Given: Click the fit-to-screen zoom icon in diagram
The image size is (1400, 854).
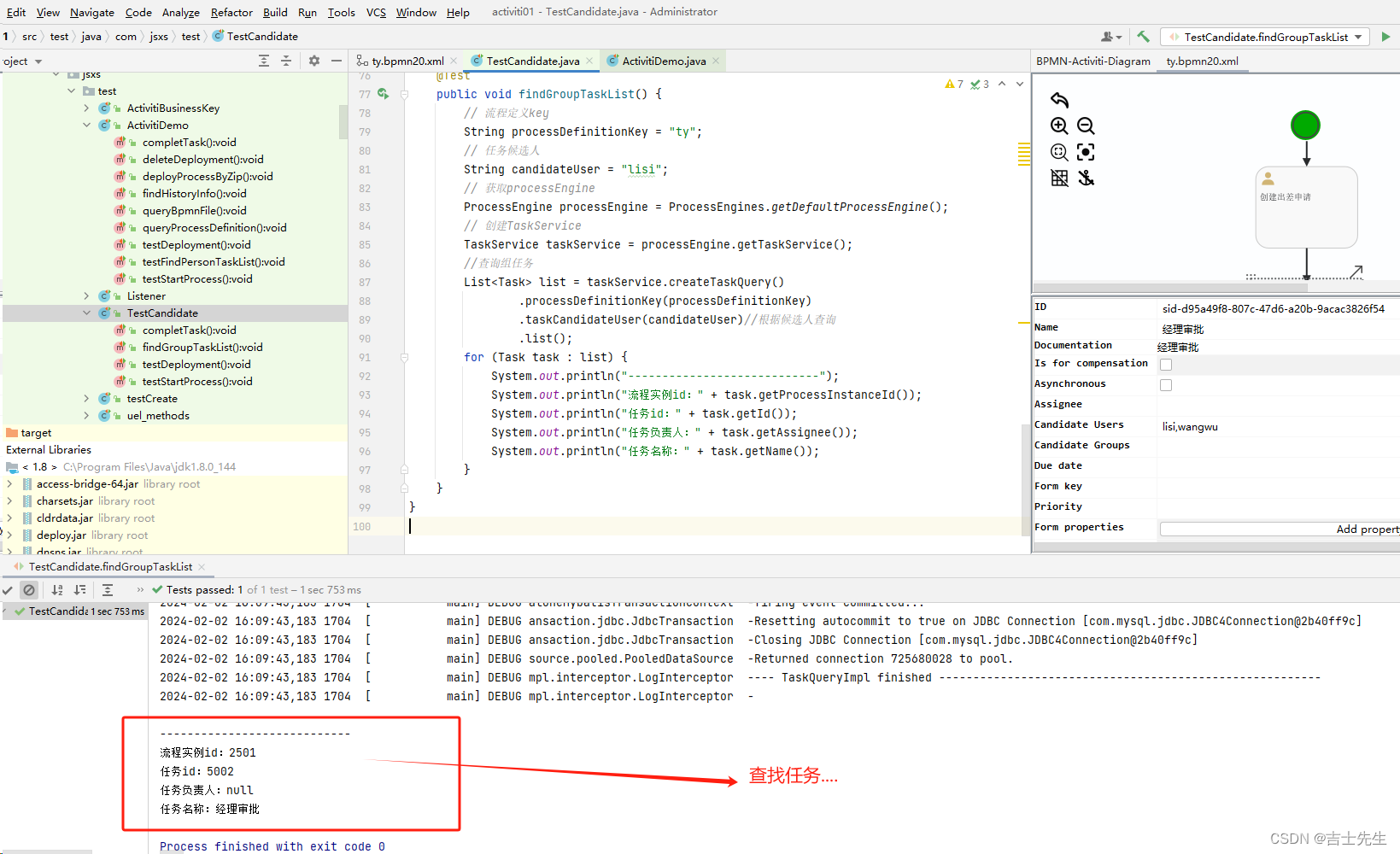Looking at the screenshot, I should tap(1059, 152).
